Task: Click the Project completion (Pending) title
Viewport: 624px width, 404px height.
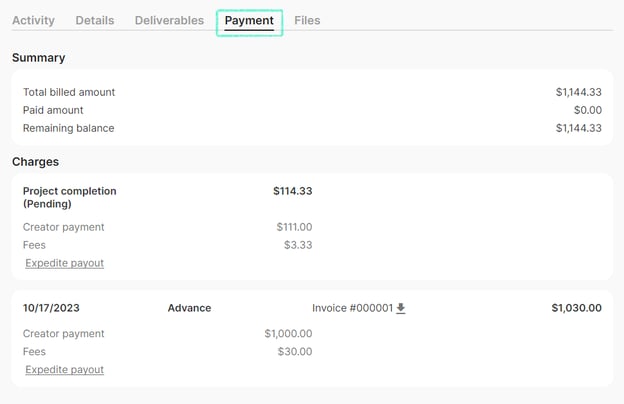Action: pos(69,197)
